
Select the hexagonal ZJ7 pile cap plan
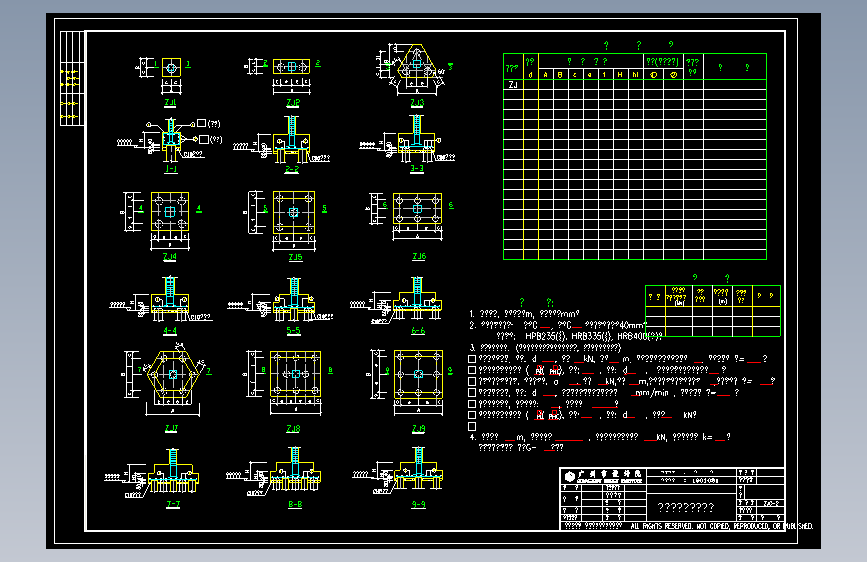point(173,374)
